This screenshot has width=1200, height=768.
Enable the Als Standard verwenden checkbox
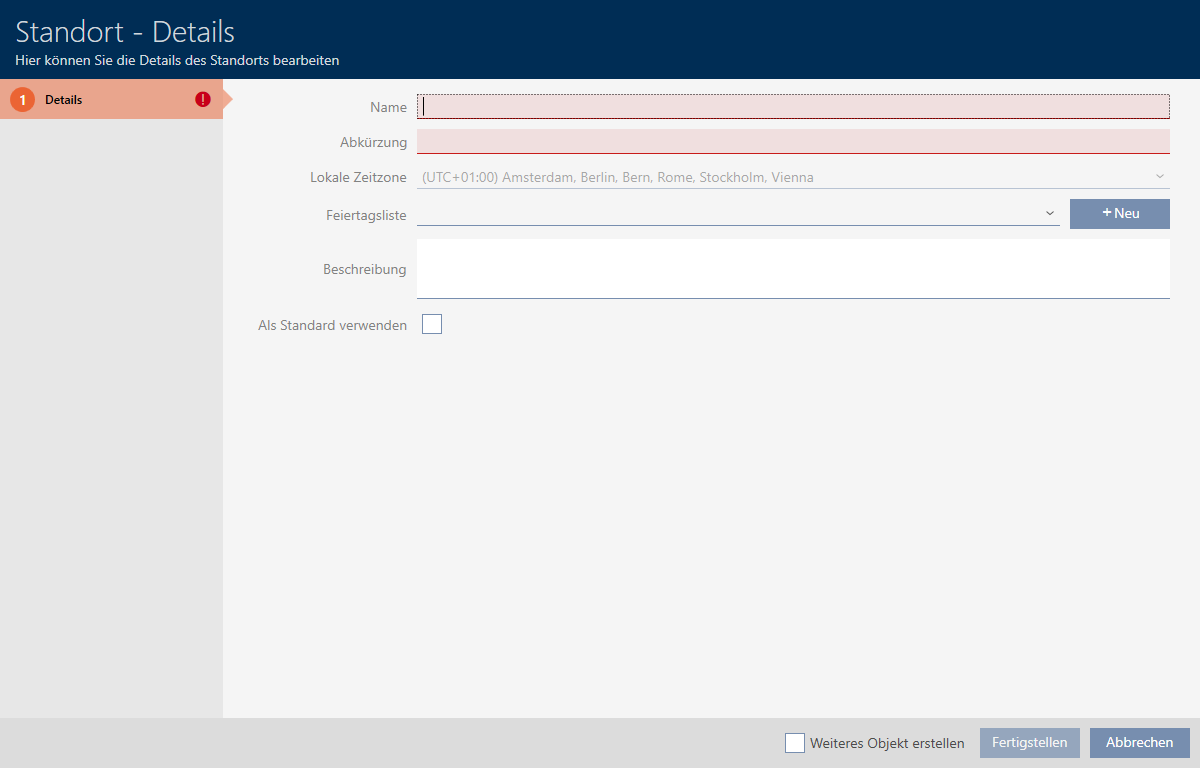pos(432,324)
